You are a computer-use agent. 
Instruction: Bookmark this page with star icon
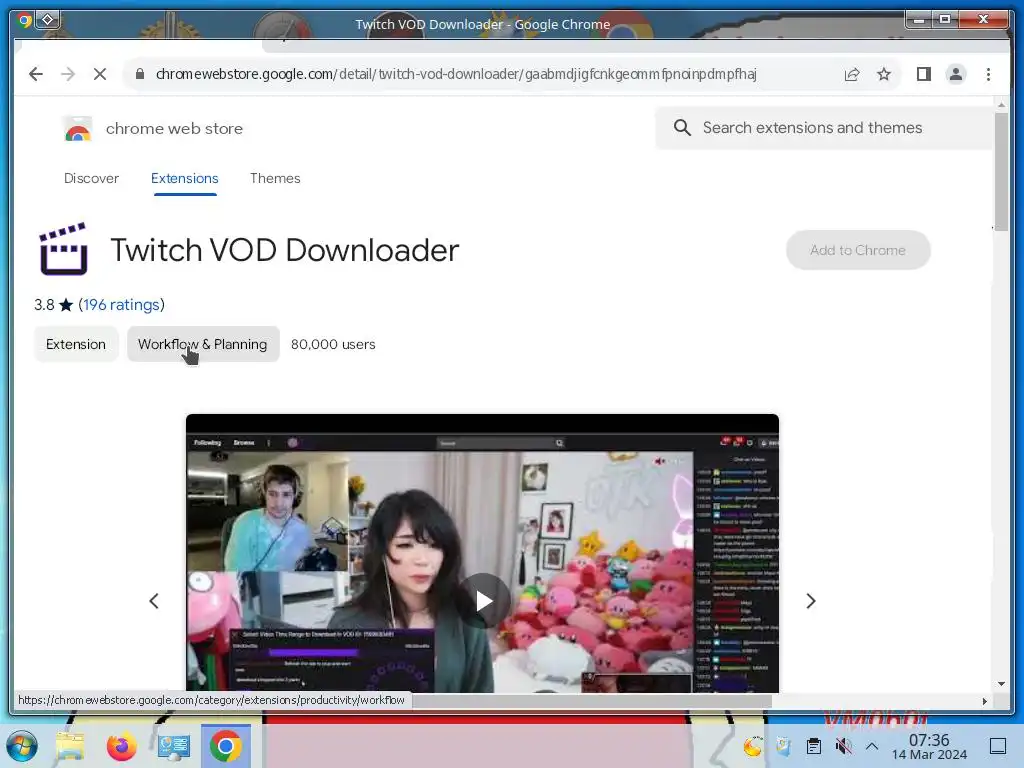coord(884,74)
